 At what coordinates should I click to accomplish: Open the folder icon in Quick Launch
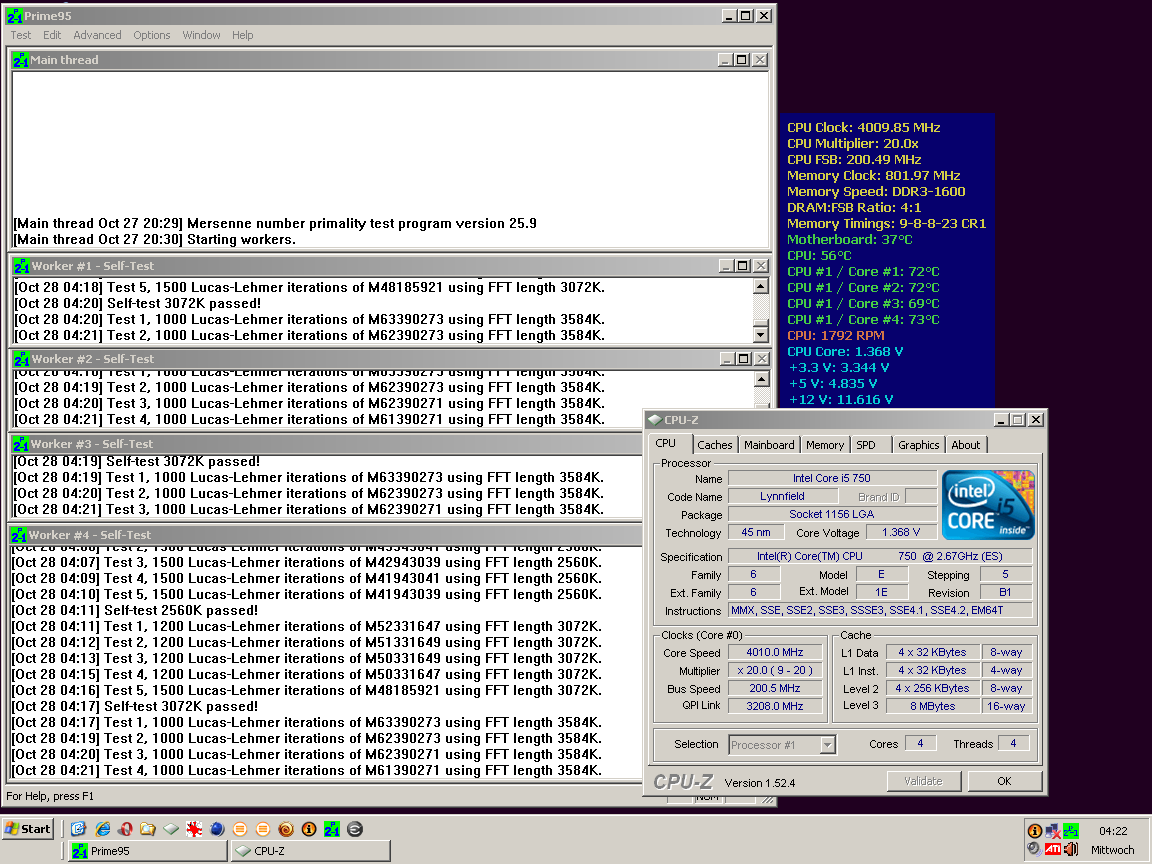(148, 829)
